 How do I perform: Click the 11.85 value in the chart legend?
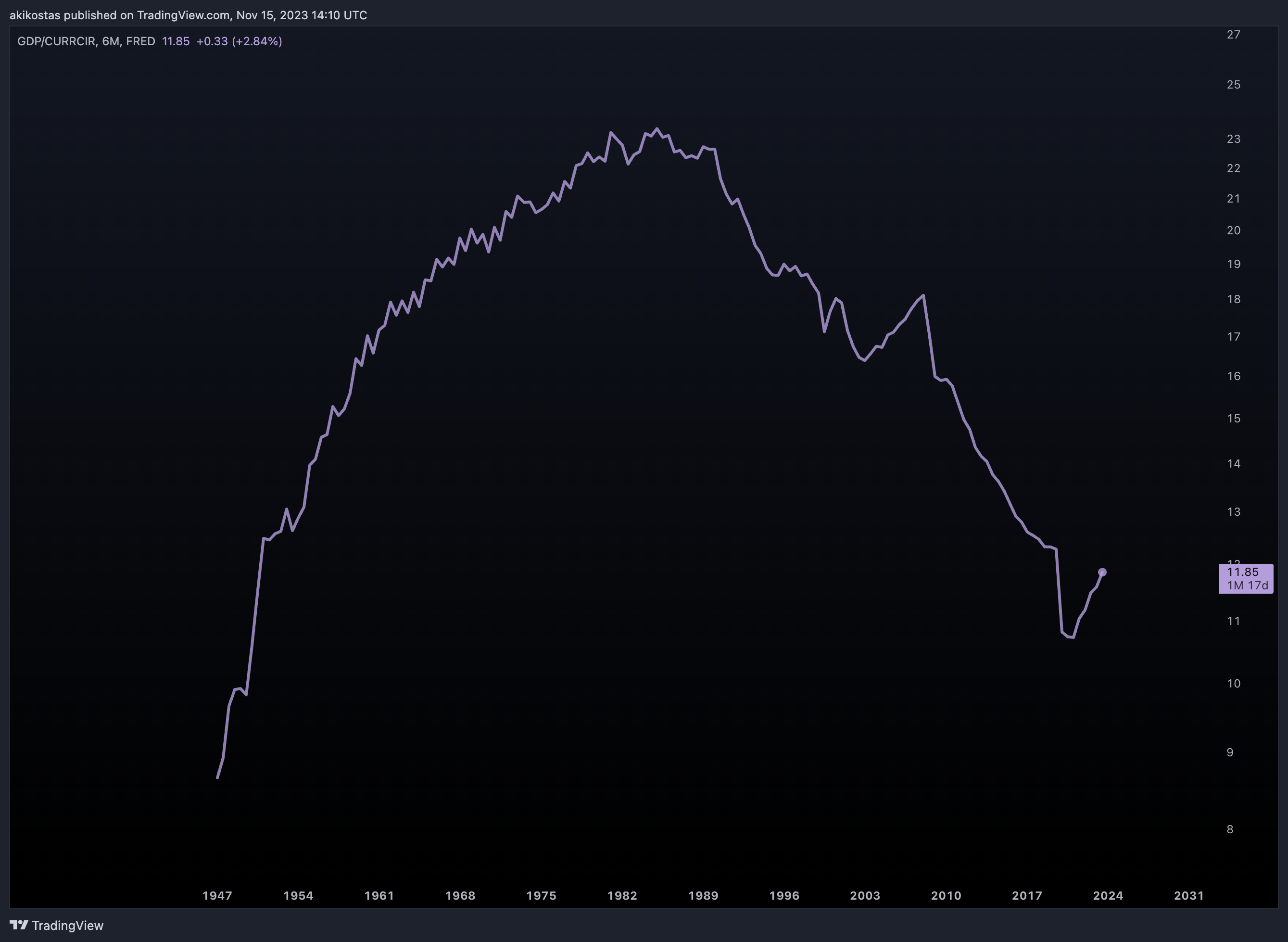click(176, 41)
